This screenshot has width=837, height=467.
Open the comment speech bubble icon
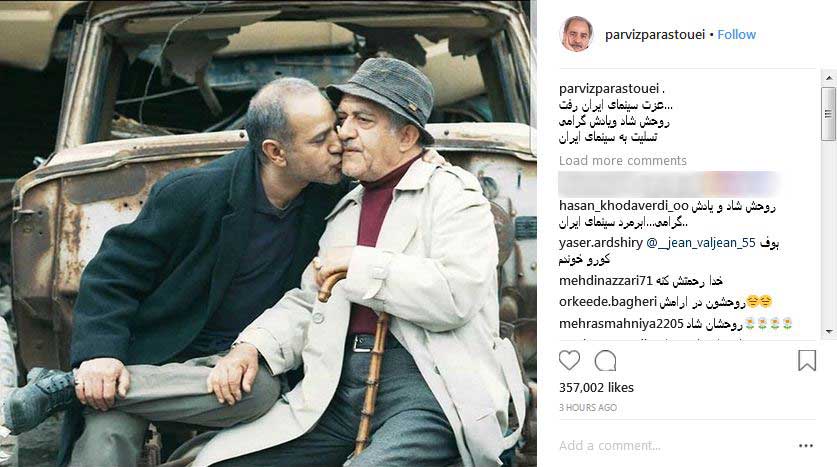coord(605,361)
